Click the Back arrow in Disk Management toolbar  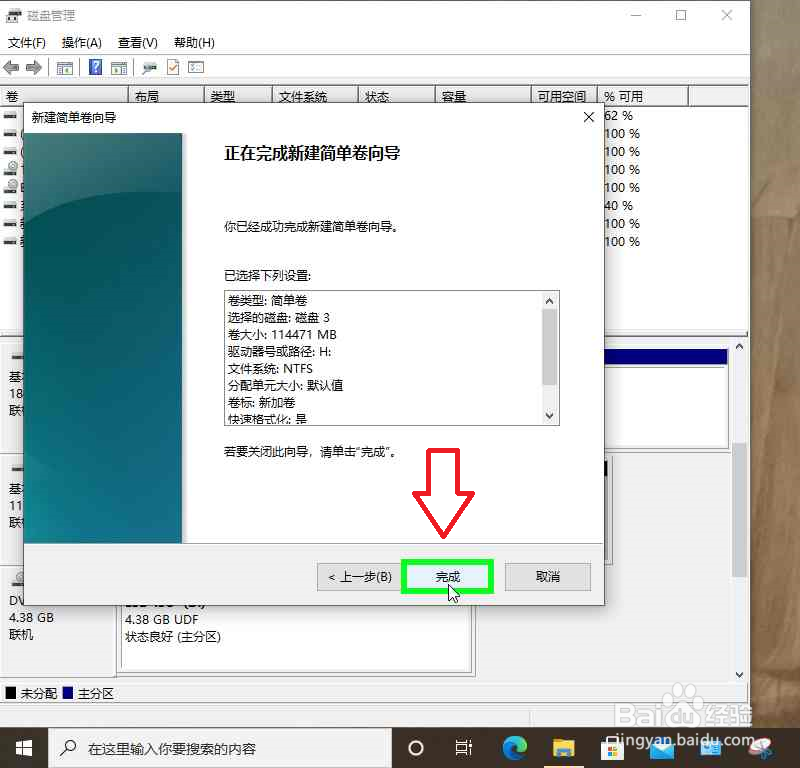(x=11, y=67)
